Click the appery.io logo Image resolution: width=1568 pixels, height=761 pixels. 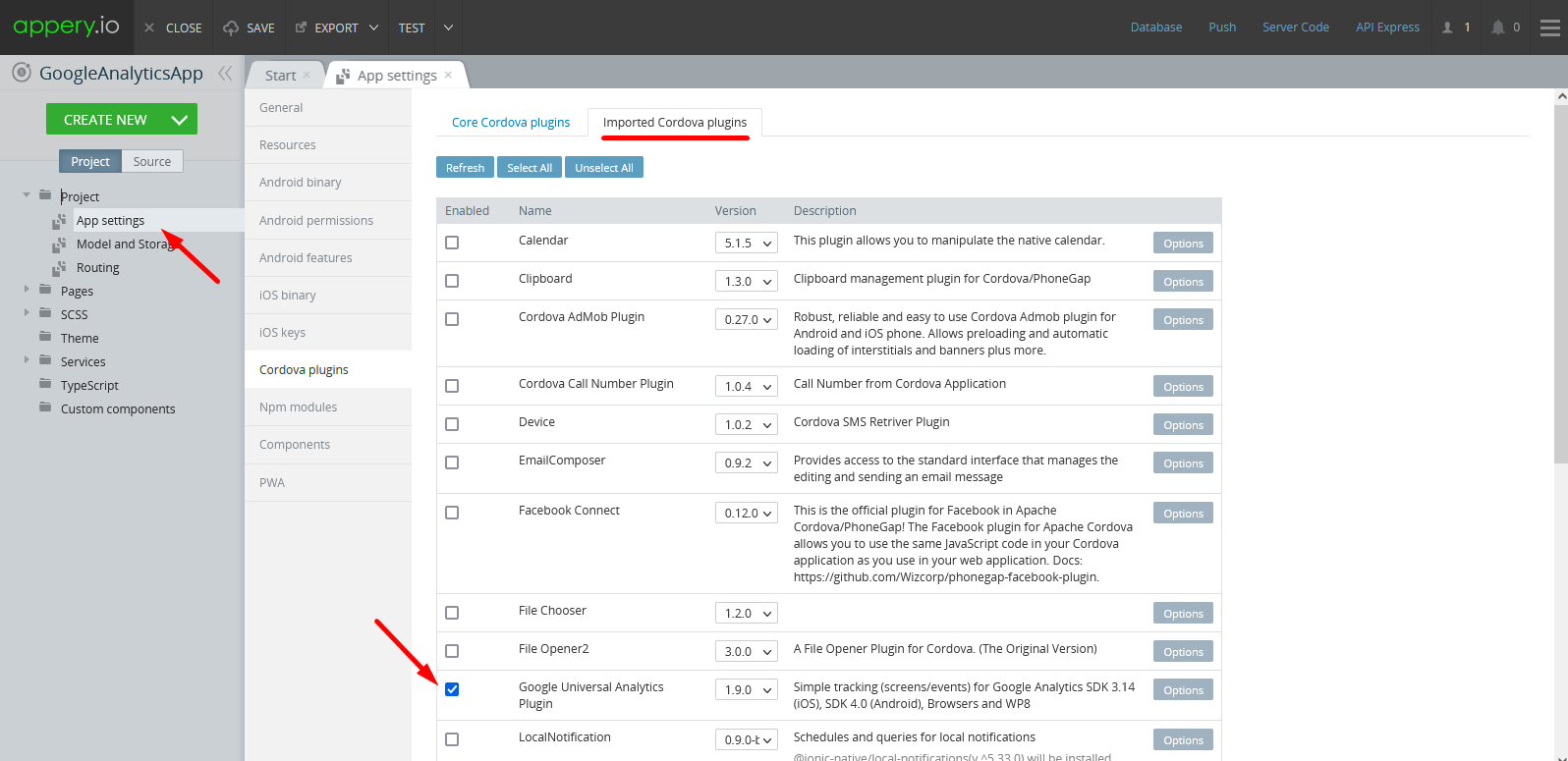pyautogui.click(x=66, y=27)
